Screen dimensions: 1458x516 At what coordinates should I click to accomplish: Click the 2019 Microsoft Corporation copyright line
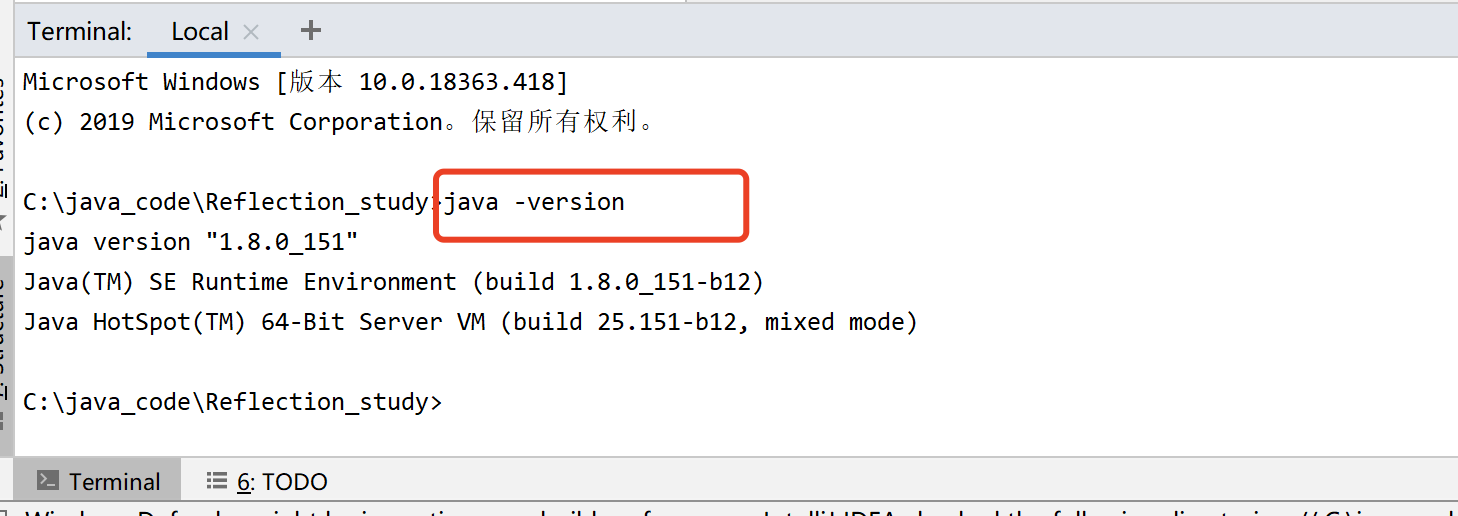(x=340, y=122)
